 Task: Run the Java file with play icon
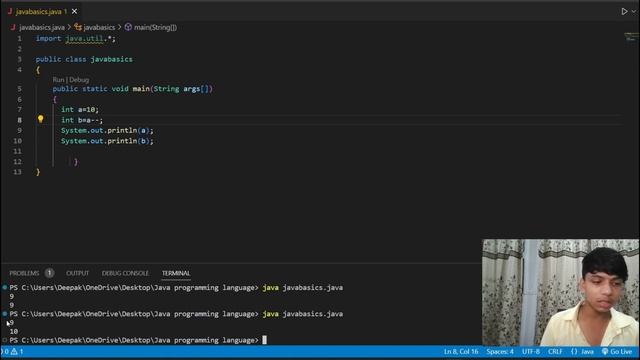tap(624, 11)
